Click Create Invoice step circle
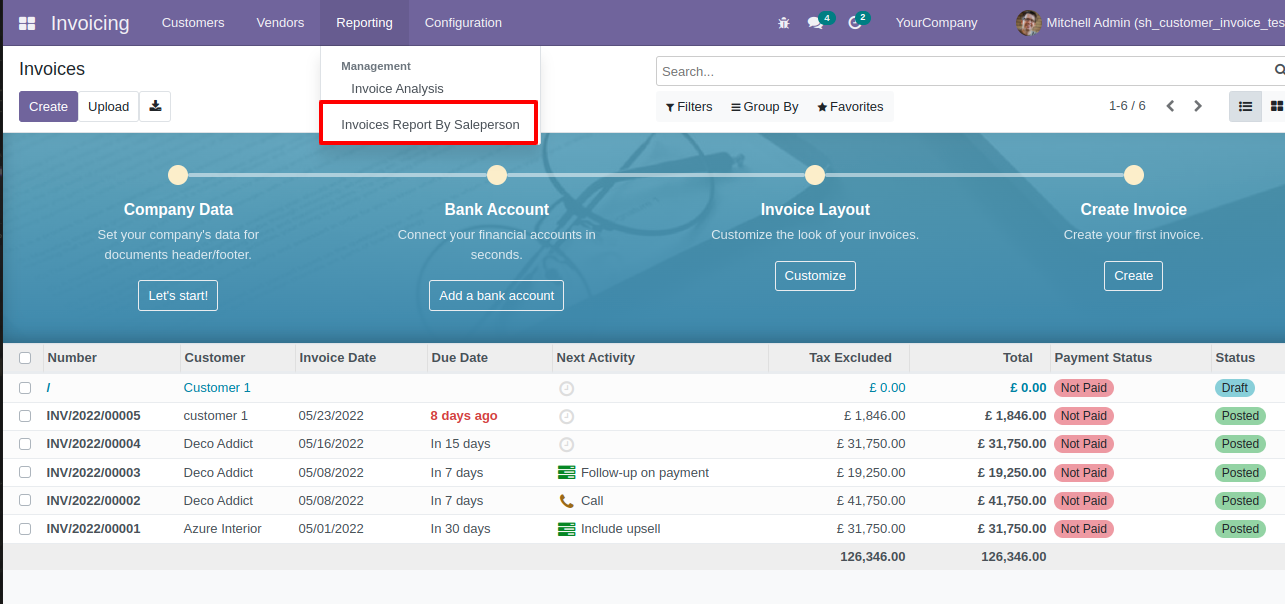1285x604 pixels. (1134, 175)
